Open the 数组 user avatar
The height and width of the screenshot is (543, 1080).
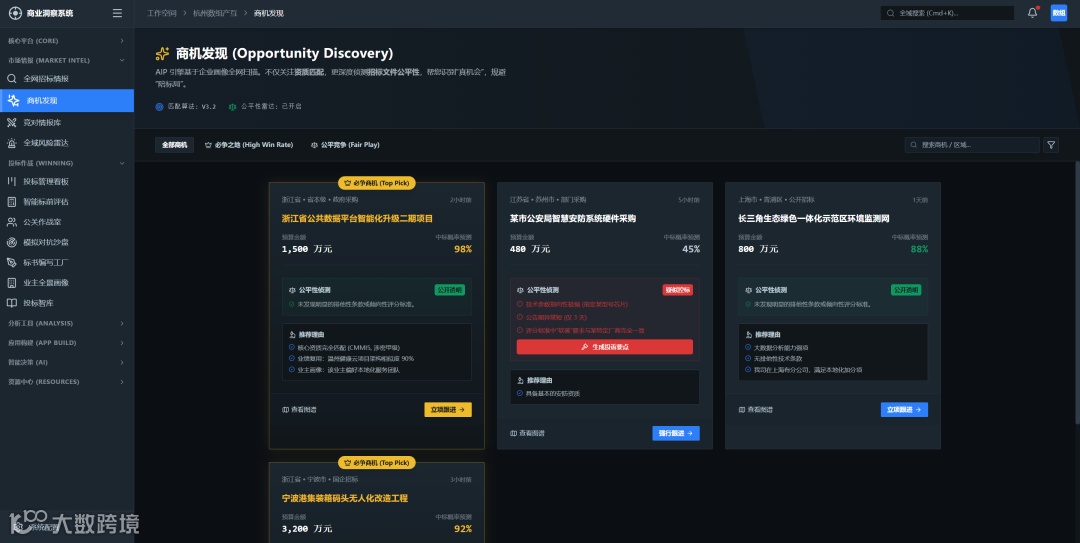click(x=1059, y=12)
